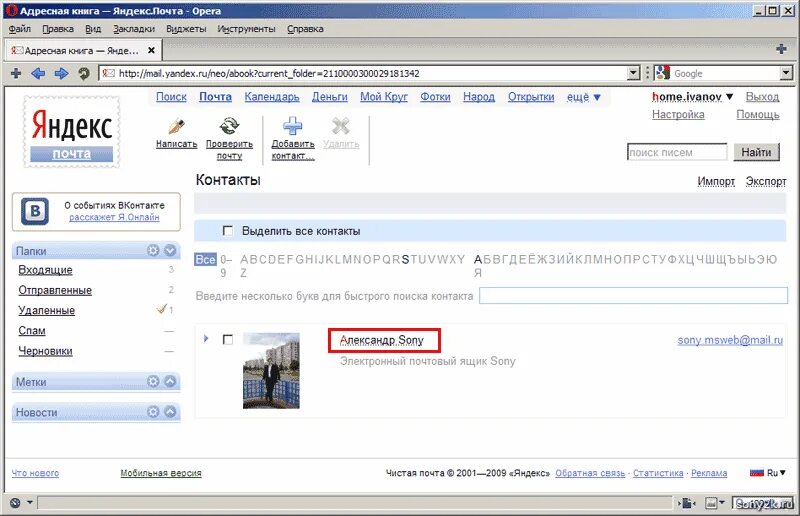The height and width of the screenshot is (516, 800).
Task: Click the Написать compose pencil icon
Action: point(176,126)
